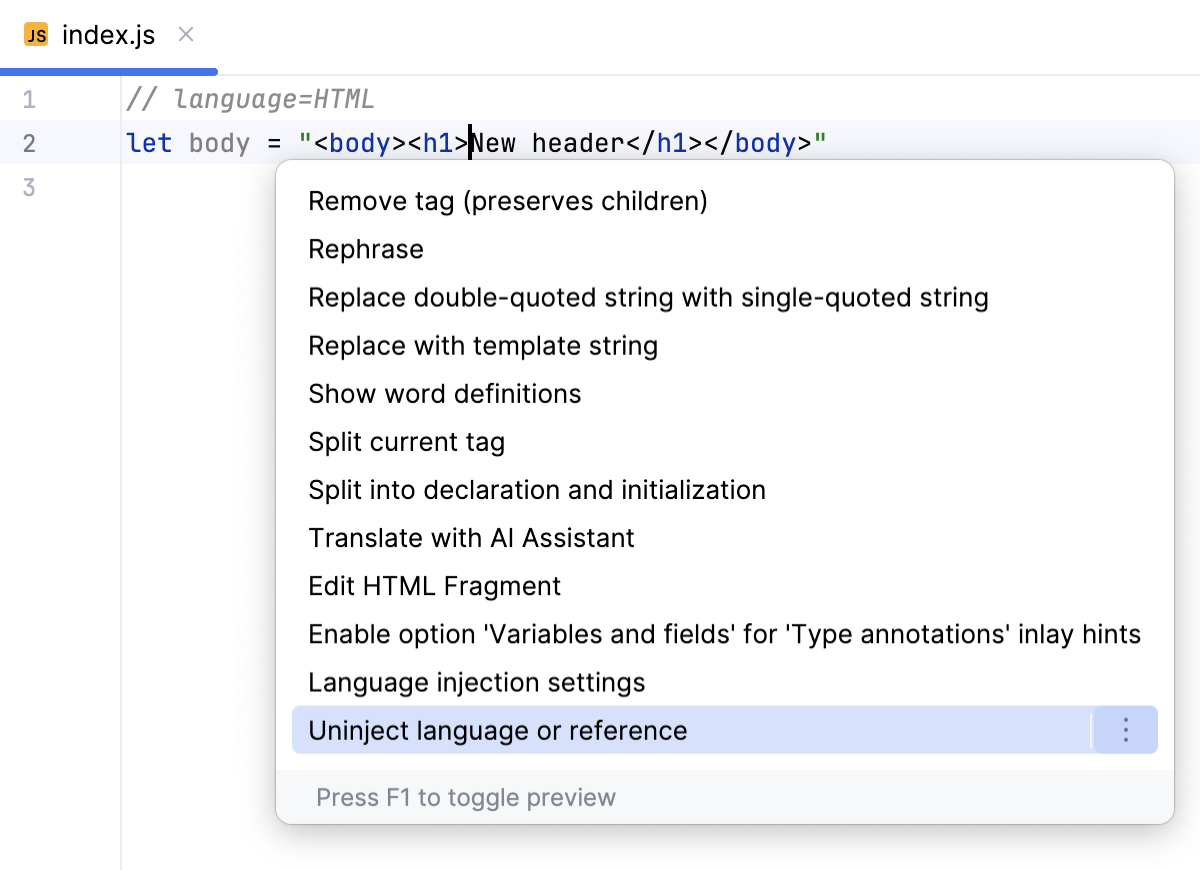Choose Remove tag (preserves children)
The width and height of the screenshot is (1200, 870).
[507, 201]
